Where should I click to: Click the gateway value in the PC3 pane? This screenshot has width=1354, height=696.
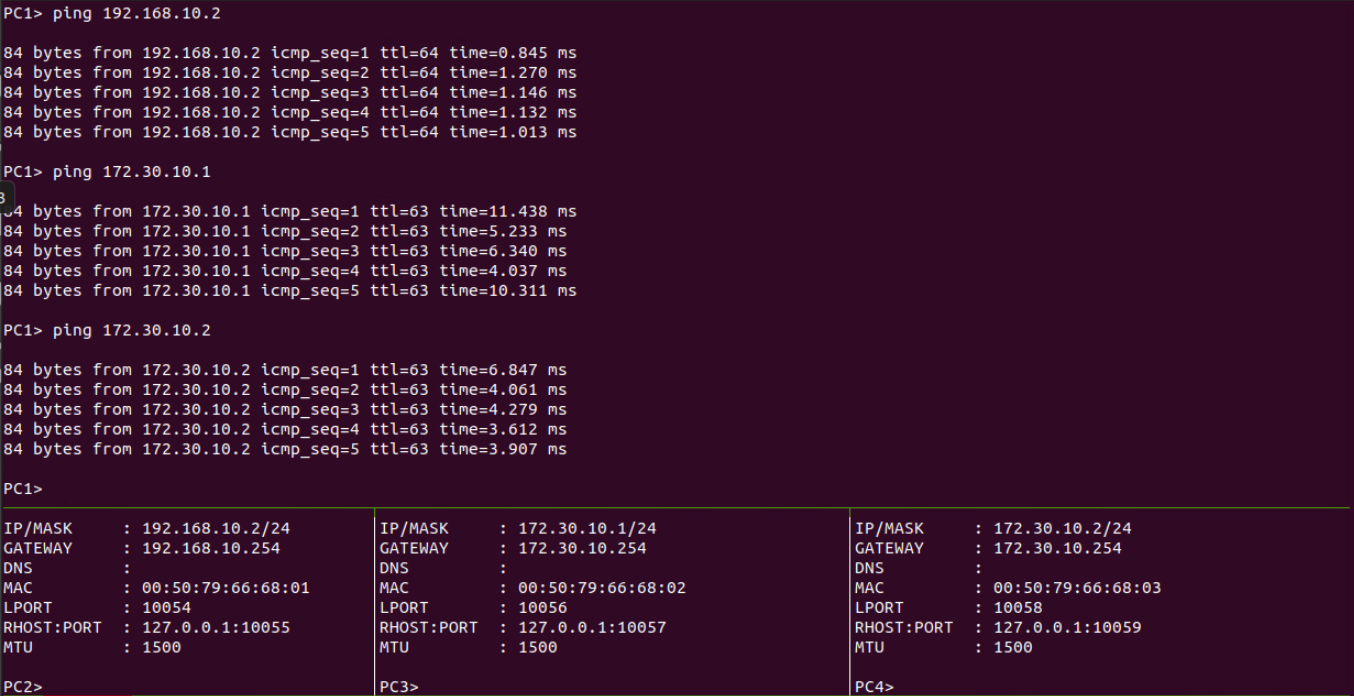[582, 548]
